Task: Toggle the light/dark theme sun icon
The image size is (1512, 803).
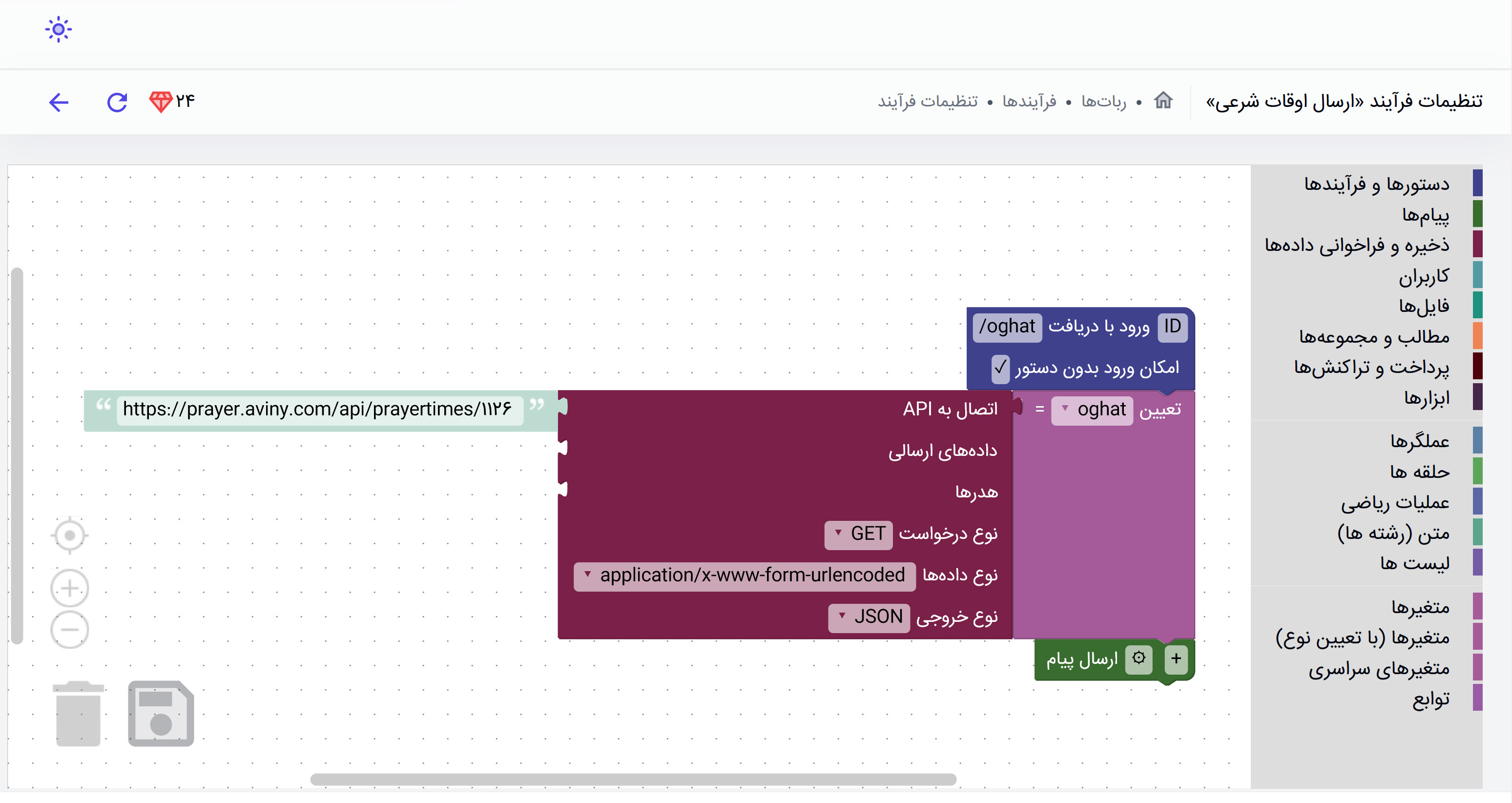Action: 58,29
